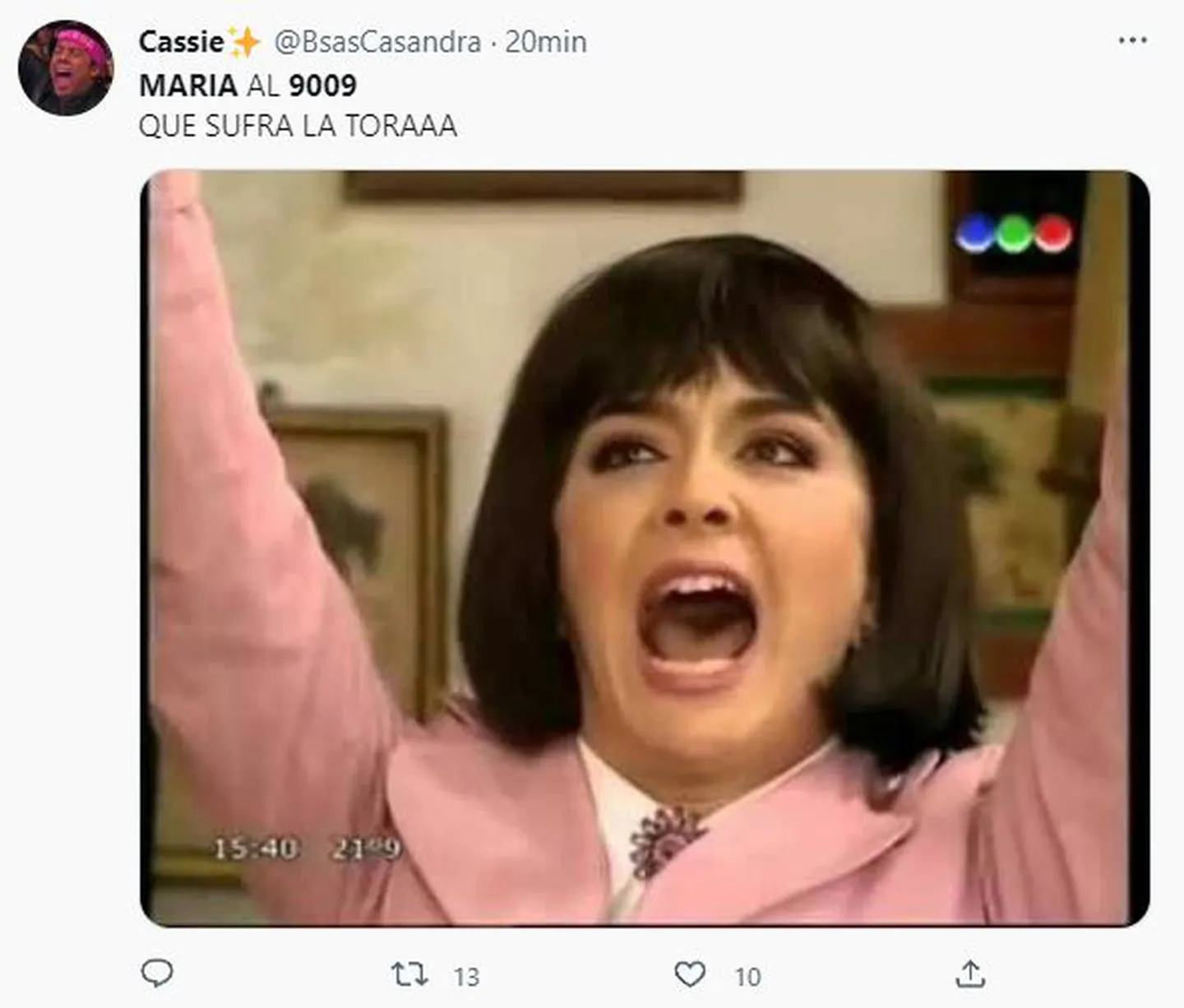Click the 15:40 timecode overlay on image
This screenshot has width=1184, height=1008.
point(256,848)
